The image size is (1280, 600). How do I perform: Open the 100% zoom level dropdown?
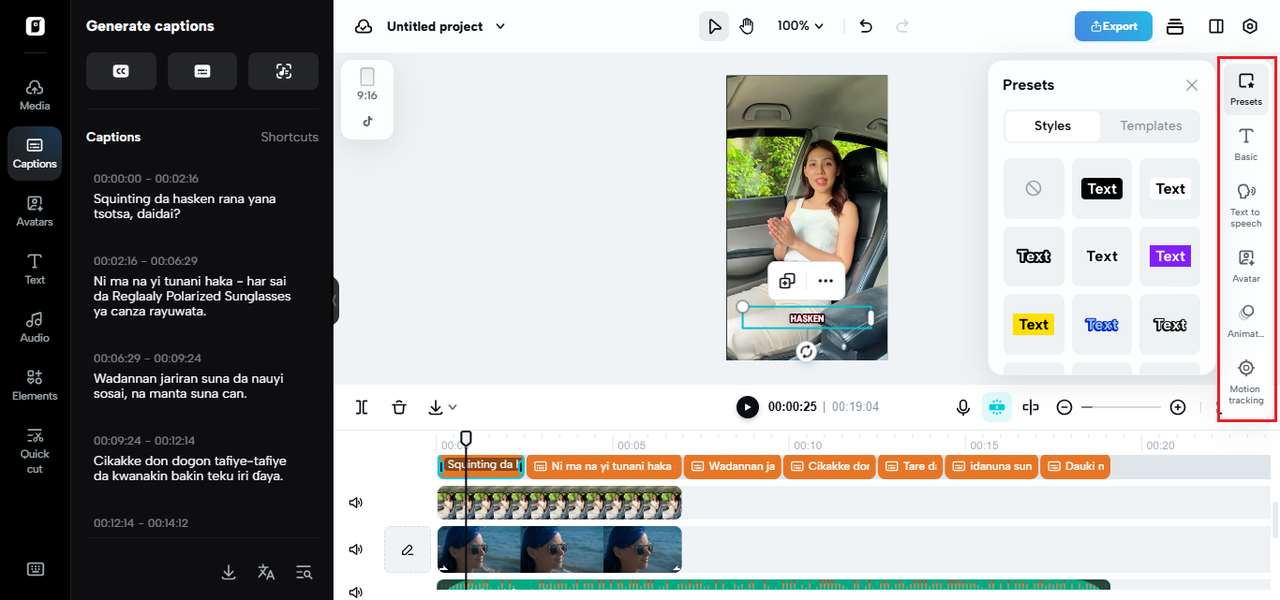coord(800,25)
